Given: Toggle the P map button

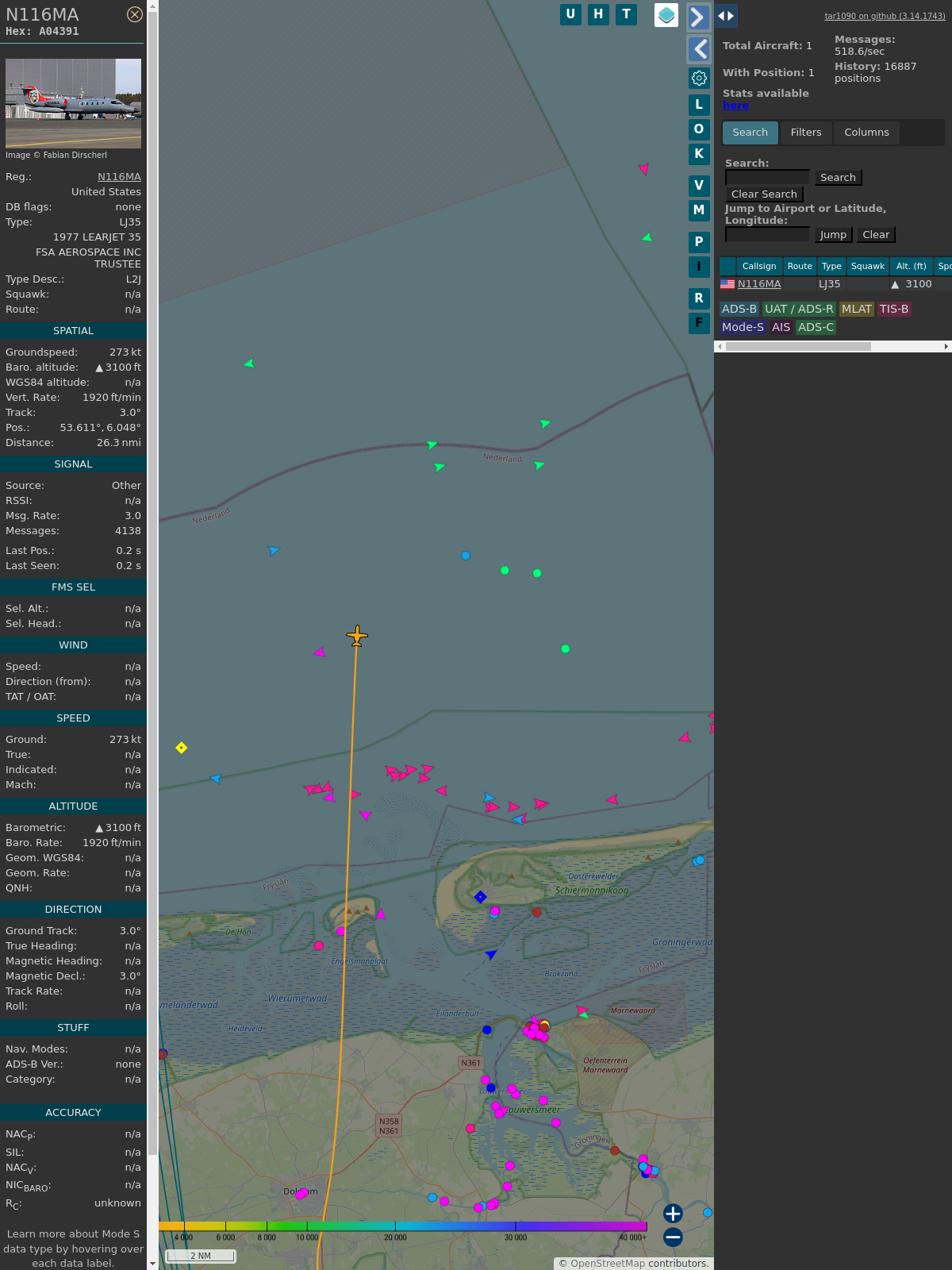Looking at the screenshot, I should [699, 242].
